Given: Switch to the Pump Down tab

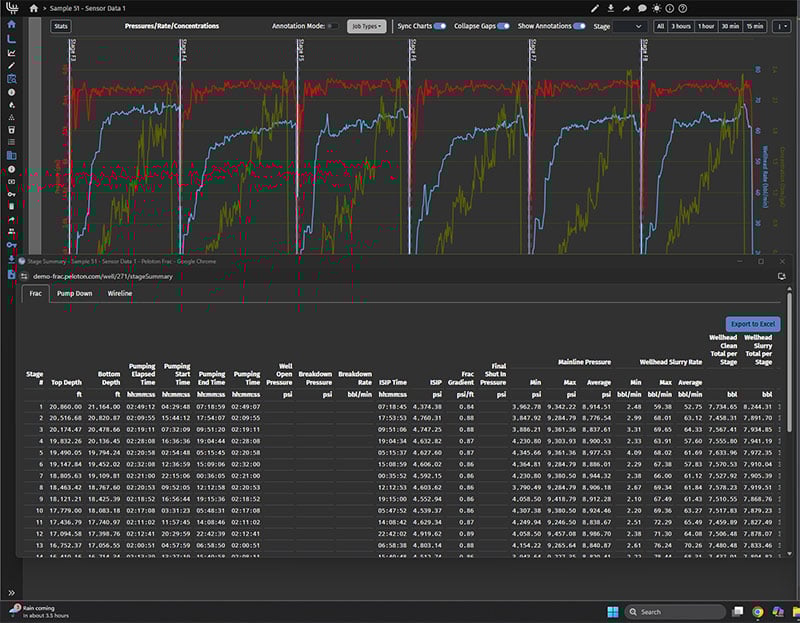Looking at the screenshot, I should pos(75,294).
